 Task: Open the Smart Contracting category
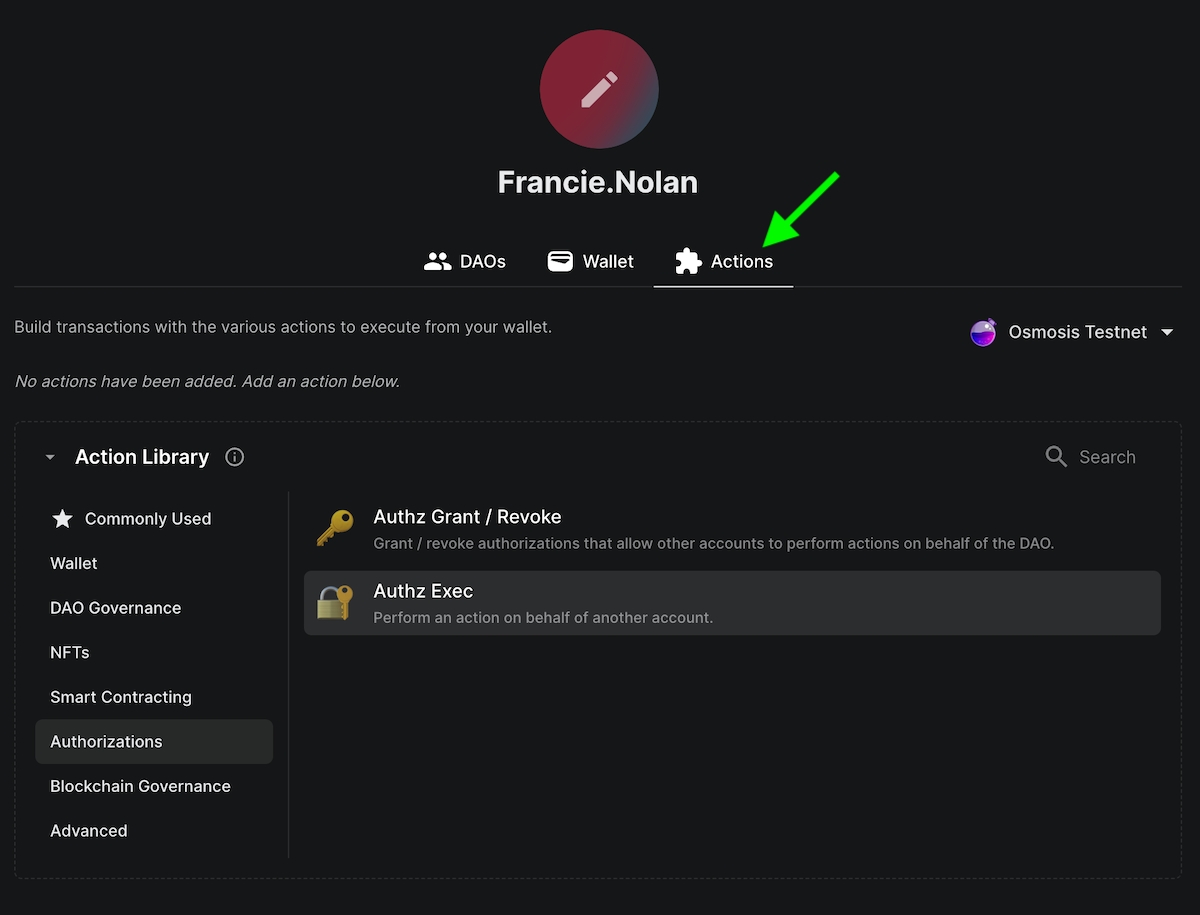(x=121, y=697)
